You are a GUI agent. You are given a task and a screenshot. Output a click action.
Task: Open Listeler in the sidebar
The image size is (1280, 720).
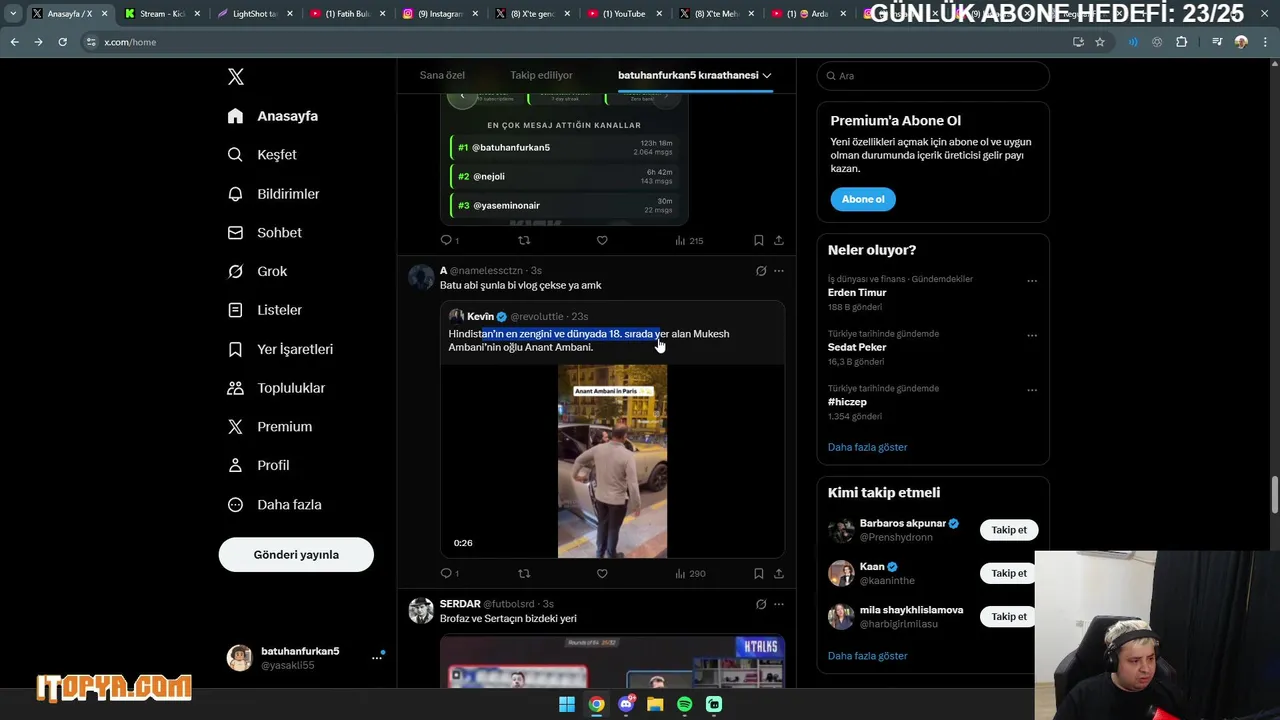[x=265, y=310]
